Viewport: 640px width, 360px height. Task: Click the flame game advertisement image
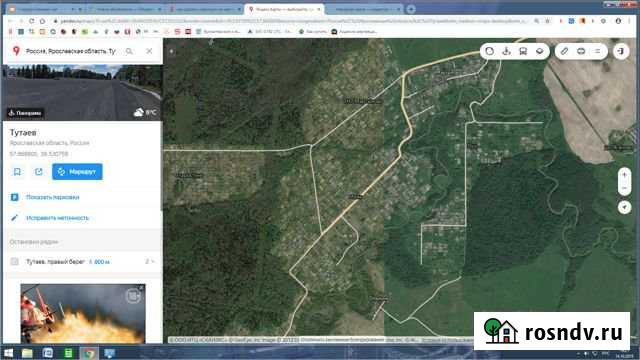tap(83, 313)
